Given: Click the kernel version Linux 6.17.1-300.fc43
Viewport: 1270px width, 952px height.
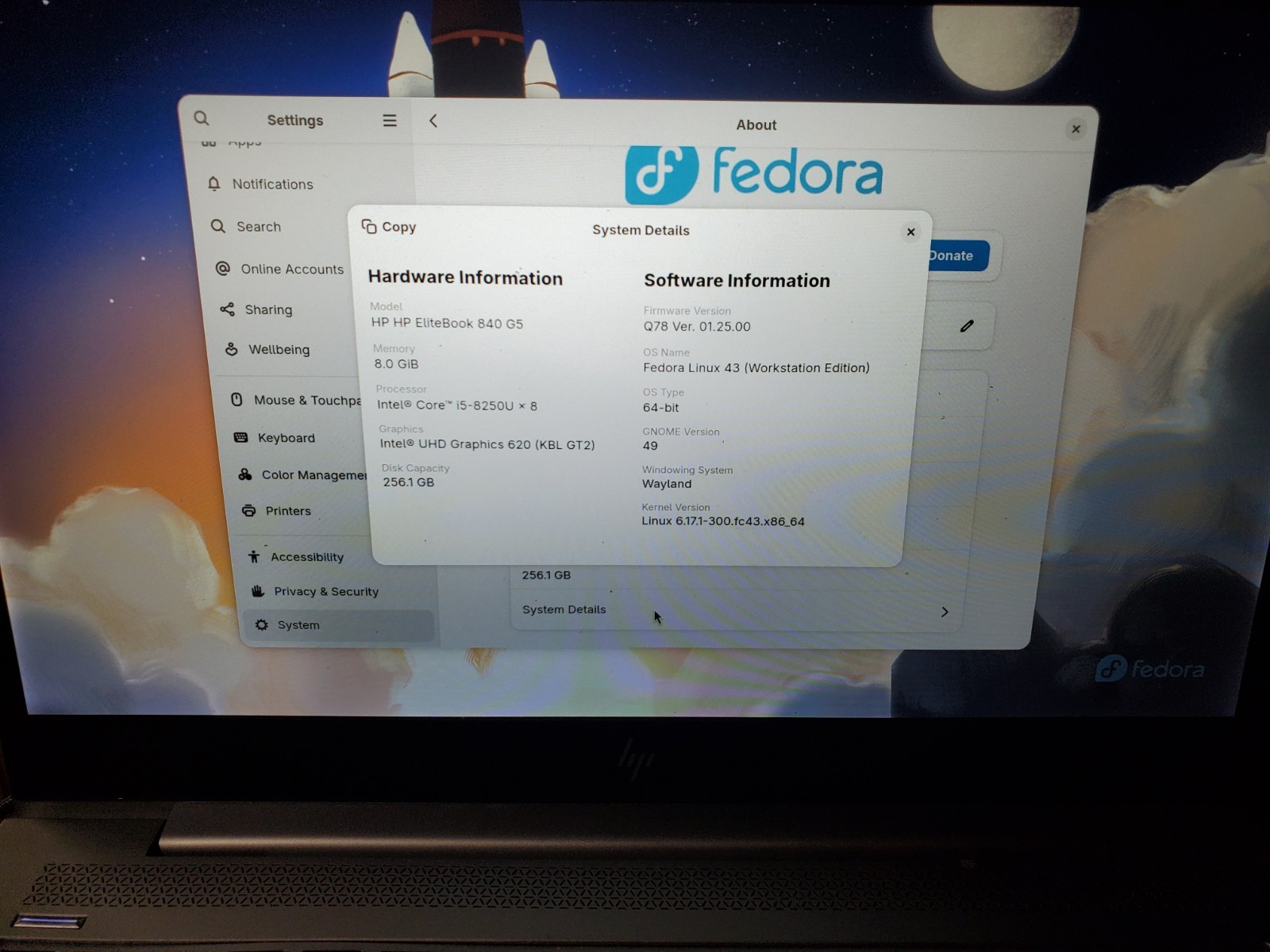Looking at the screenshot, I should tap(723, 521).
